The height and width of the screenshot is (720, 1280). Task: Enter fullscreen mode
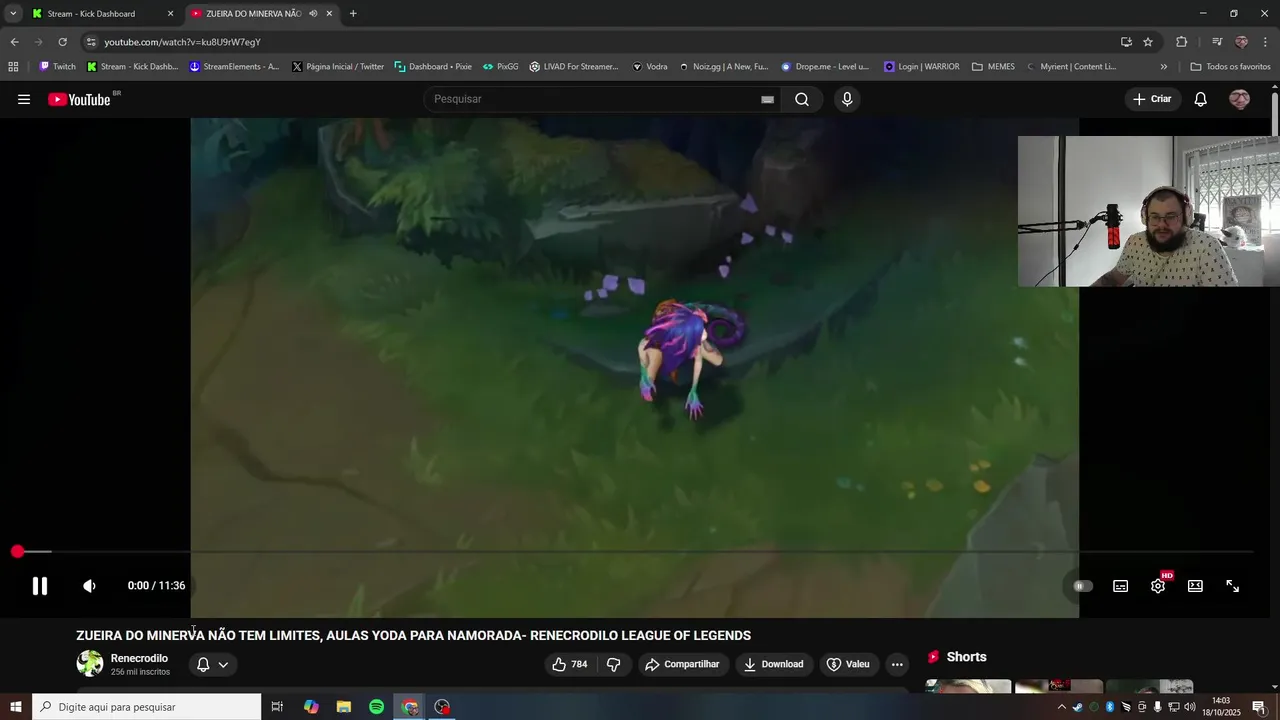coord(1233,586)
